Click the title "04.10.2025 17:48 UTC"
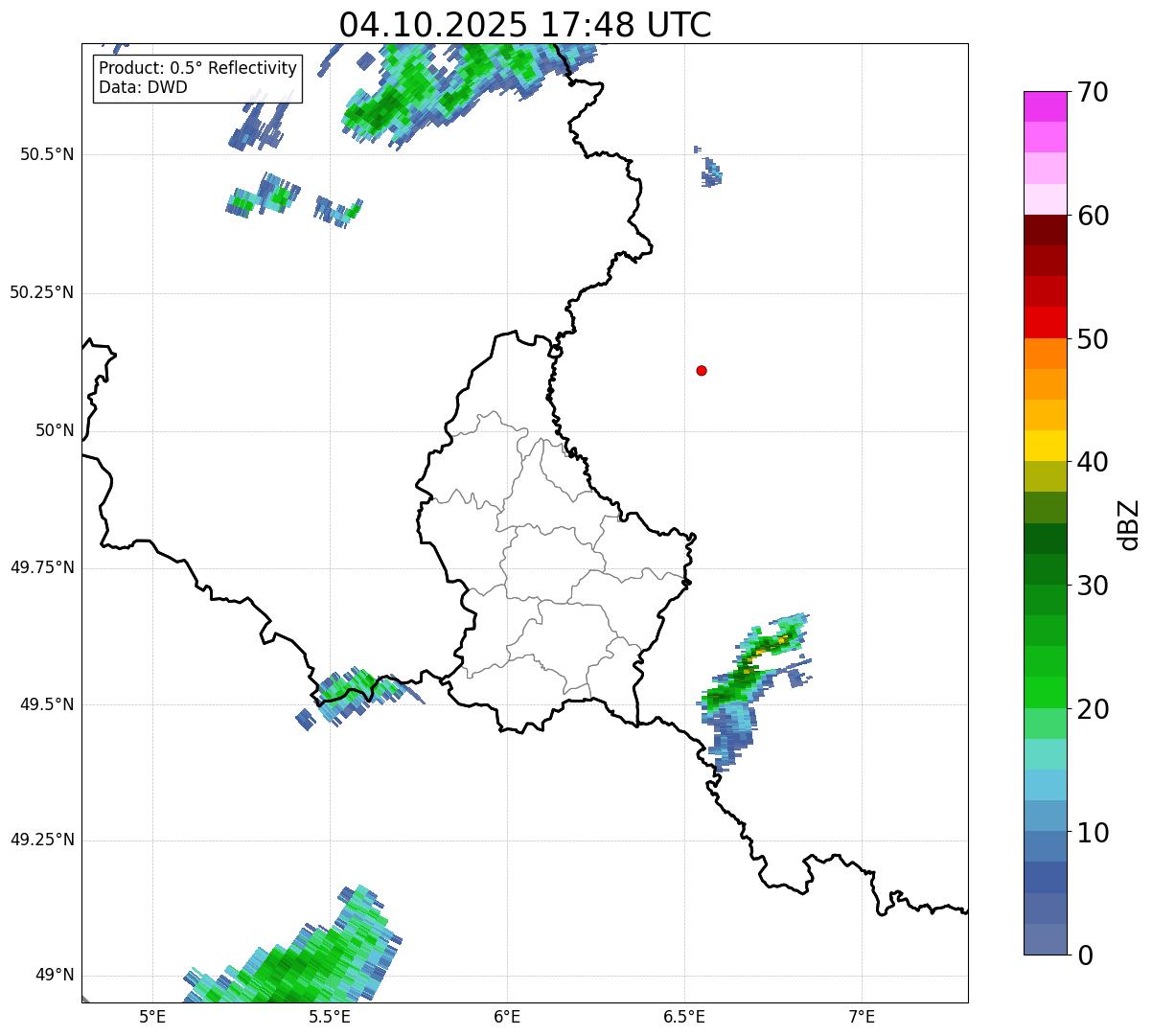The height and width of the screenshot is (1036, 1152). coord(525,25)
